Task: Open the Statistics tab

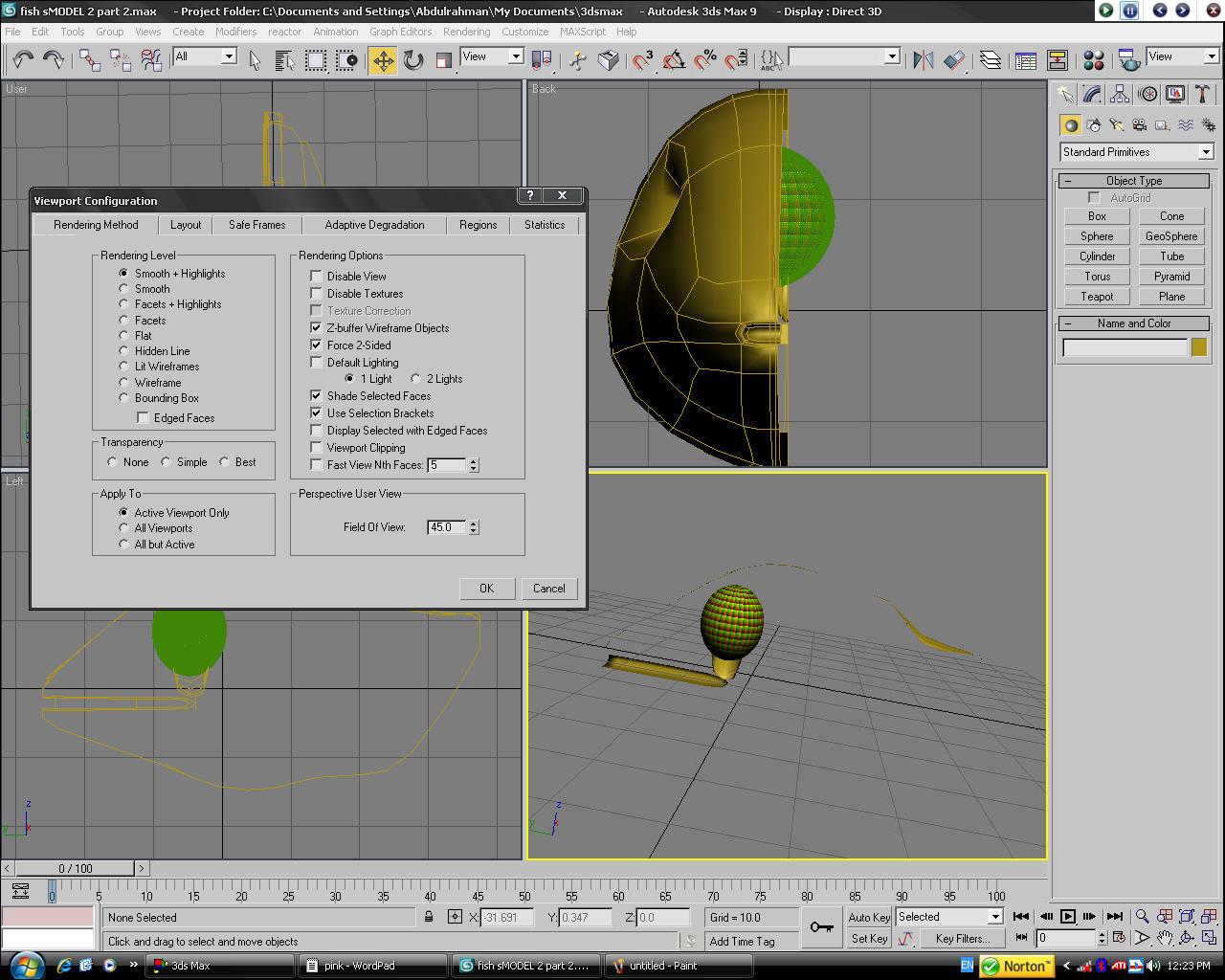Action: pyautogui.click(x=544, y=225)
